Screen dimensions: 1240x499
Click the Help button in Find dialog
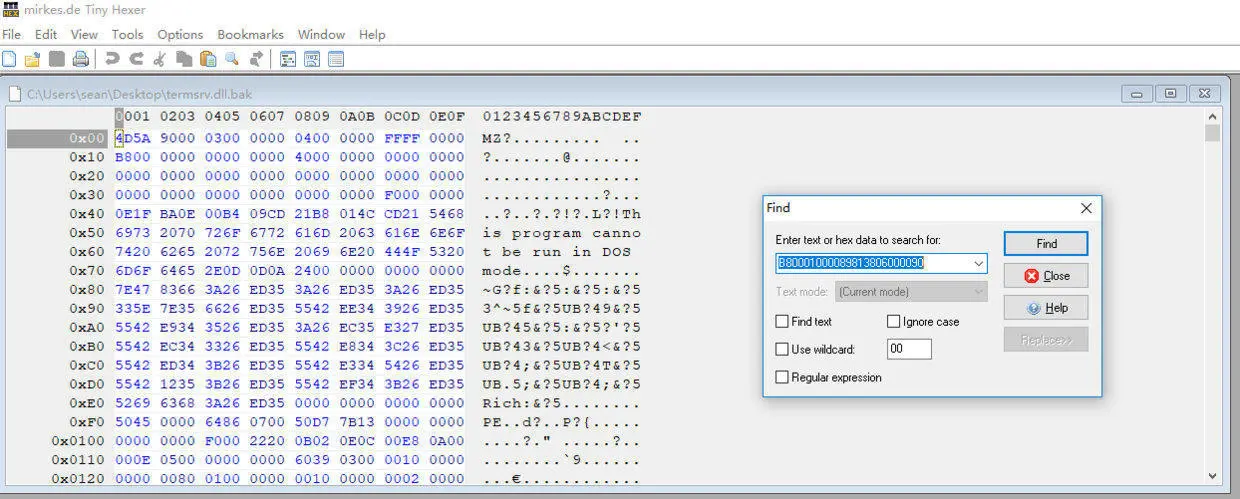(x=1046, y=308)
